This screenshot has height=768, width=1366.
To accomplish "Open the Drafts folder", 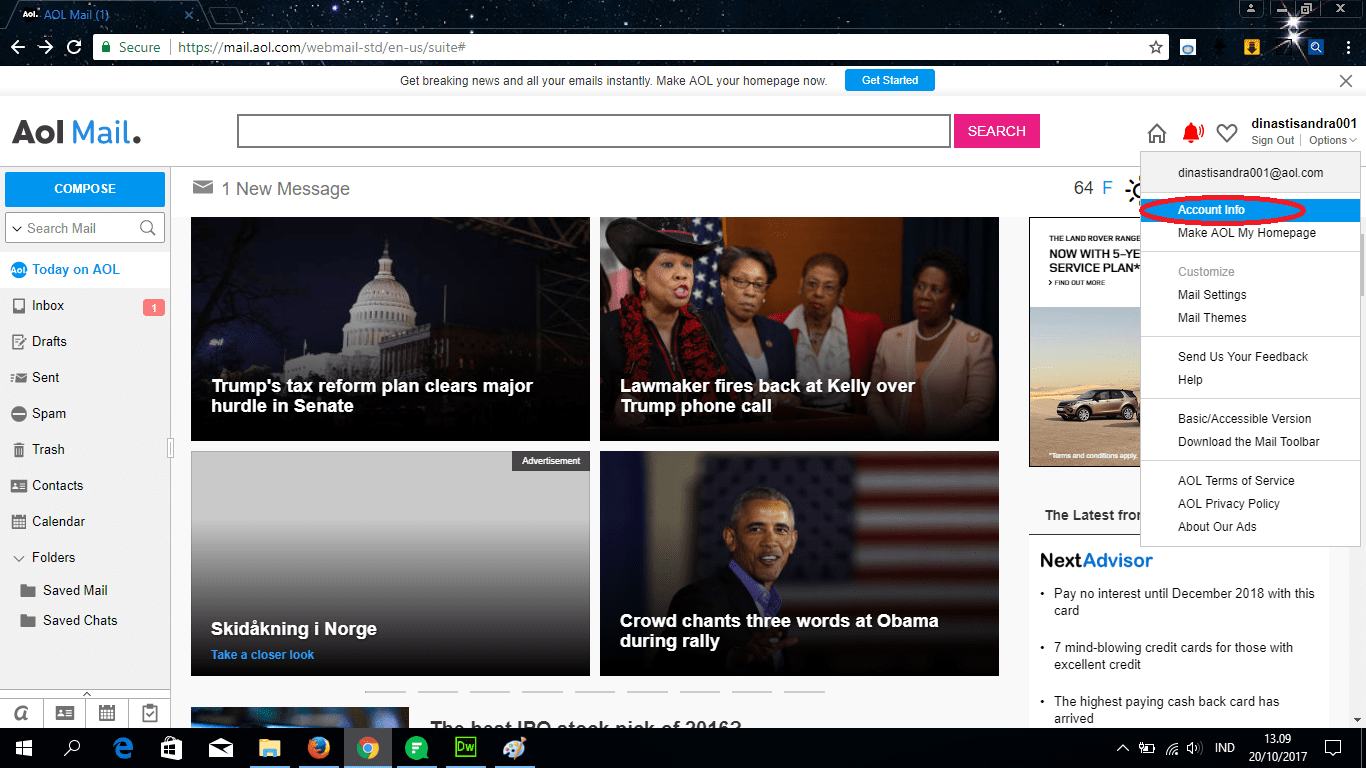I will tap(49, 342).
